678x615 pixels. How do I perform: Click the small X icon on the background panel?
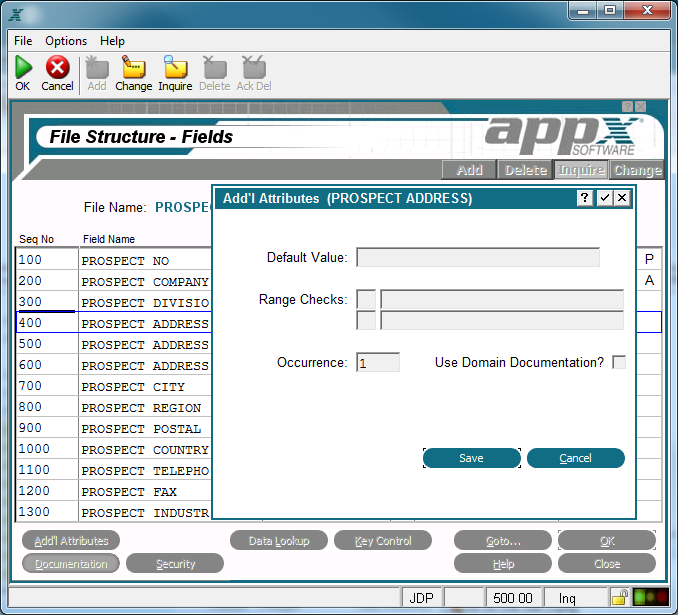click(641, 106)
